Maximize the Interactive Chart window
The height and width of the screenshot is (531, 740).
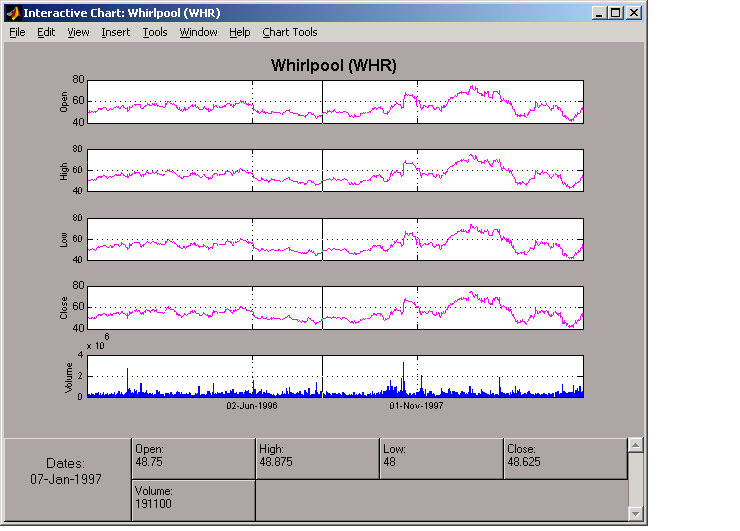[616, 13]
